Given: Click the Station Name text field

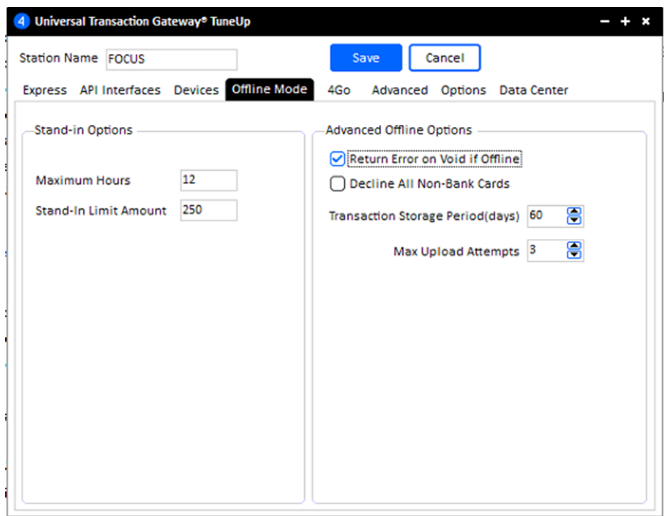Looking at the screenshot, I should coord(171,59).
